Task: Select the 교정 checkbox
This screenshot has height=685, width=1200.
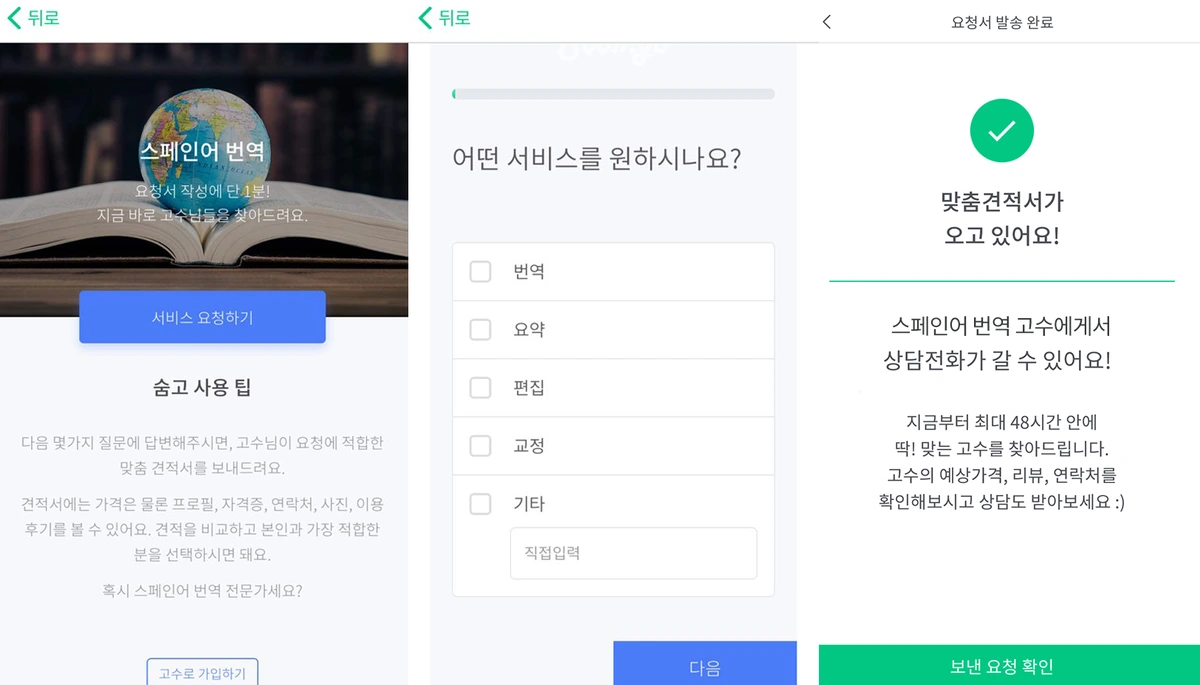Action: (x=481, y=445)
